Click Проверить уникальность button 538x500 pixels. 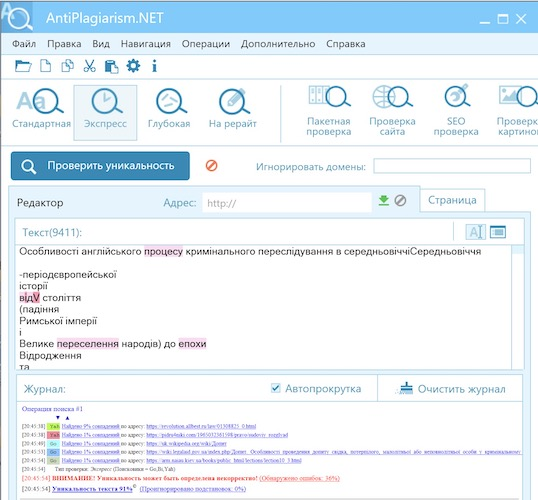100,166
